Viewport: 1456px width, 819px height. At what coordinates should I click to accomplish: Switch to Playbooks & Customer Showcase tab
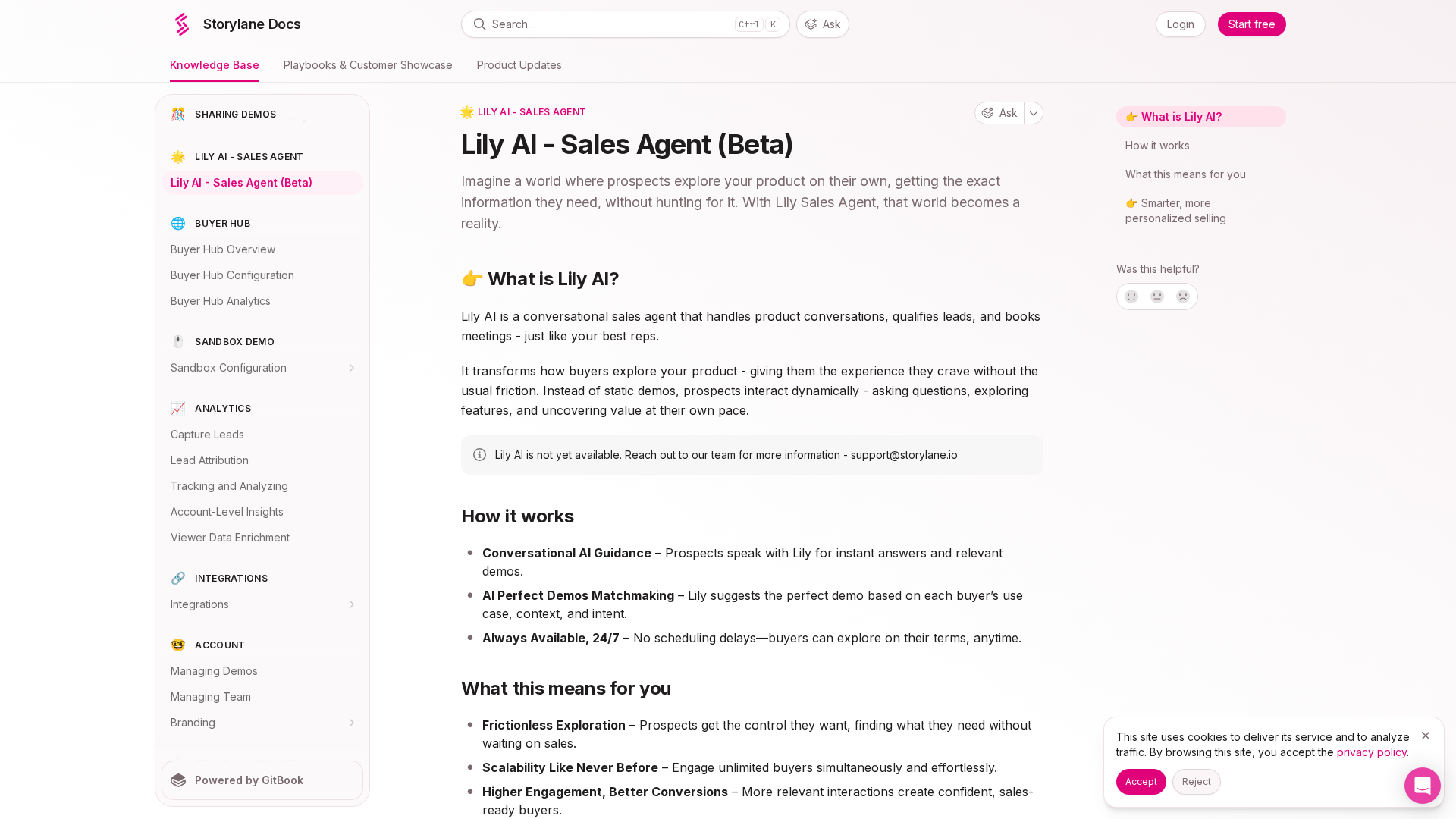pyautogui.click(x=368, y=65)
